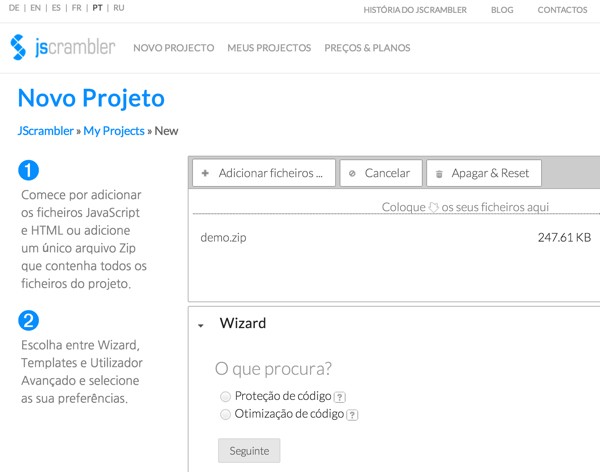Click the Novo Projeto page title
The image size is (600, 472).
coord(91,98)
